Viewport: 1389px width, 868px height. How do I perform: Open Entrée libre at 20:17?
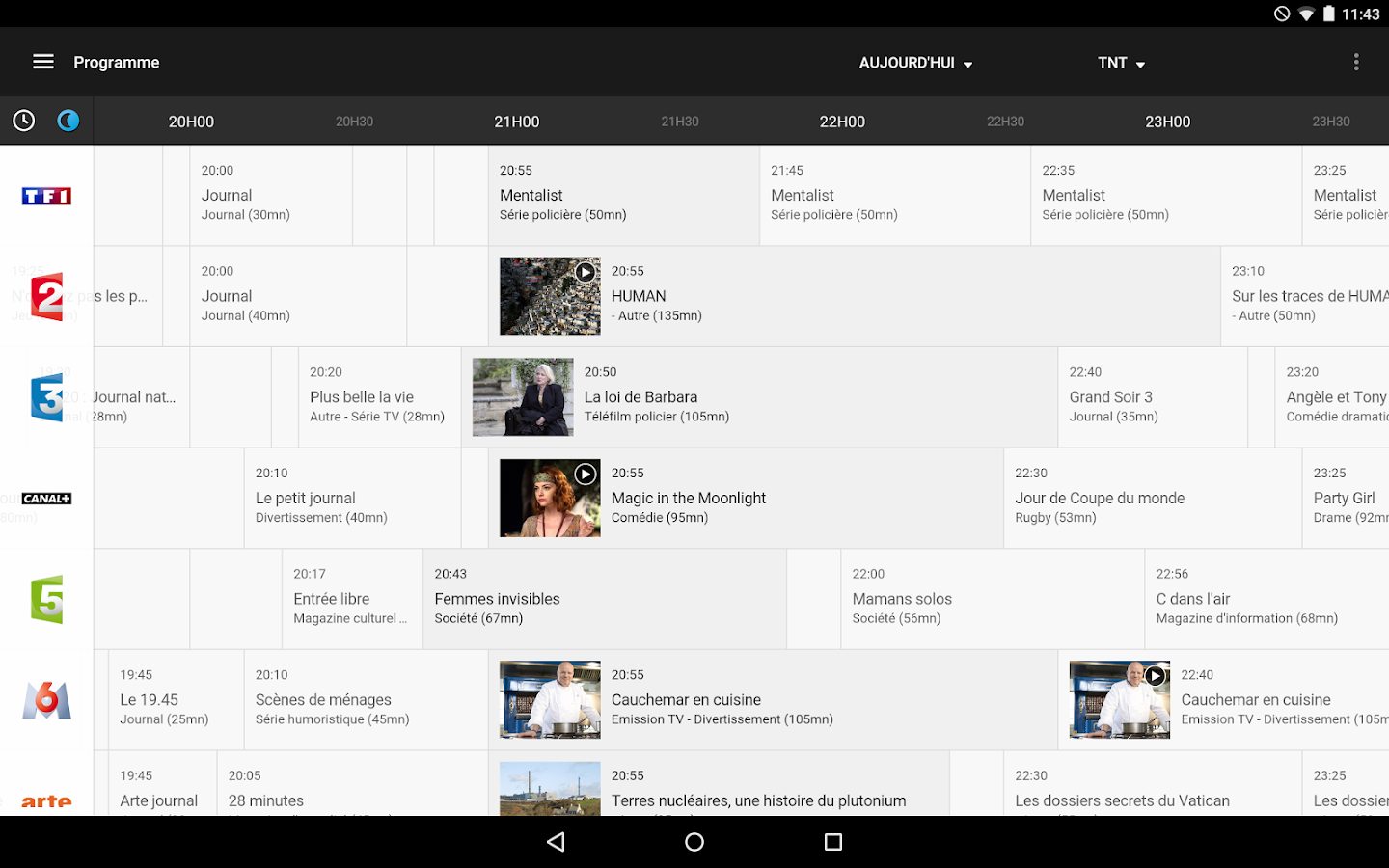[352, 599]
